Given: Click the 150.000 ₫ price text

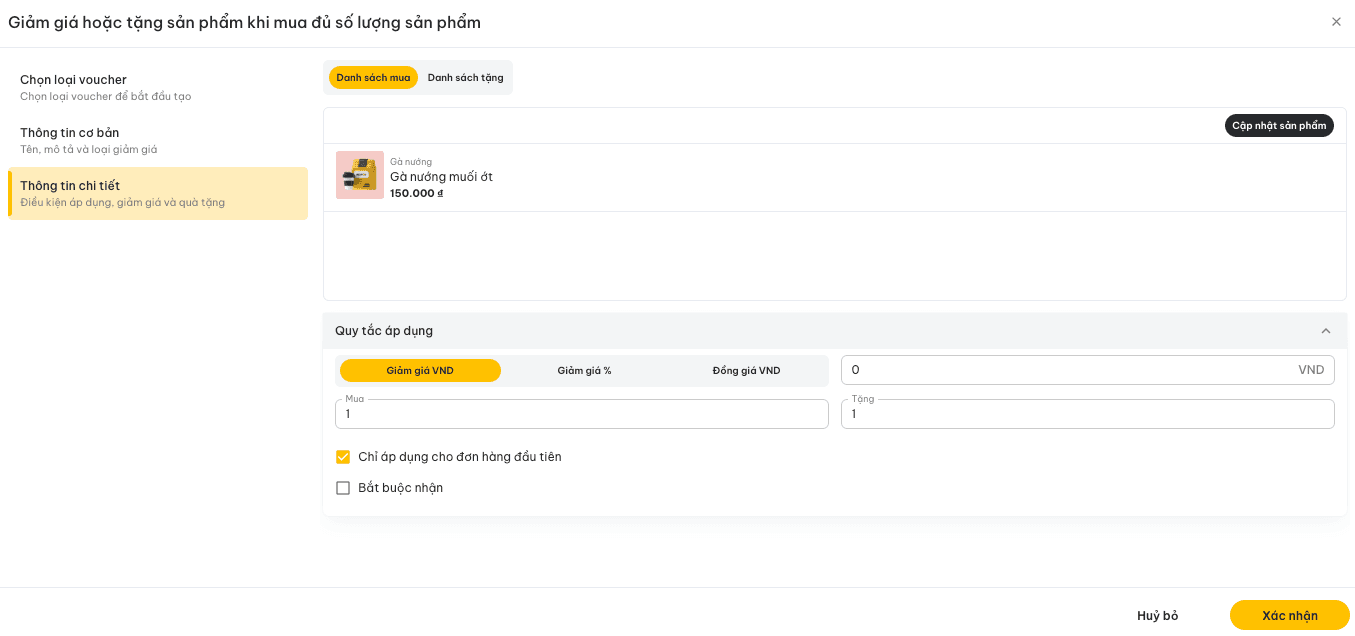Looking at the screenshot, I should (x=416, y=193).
